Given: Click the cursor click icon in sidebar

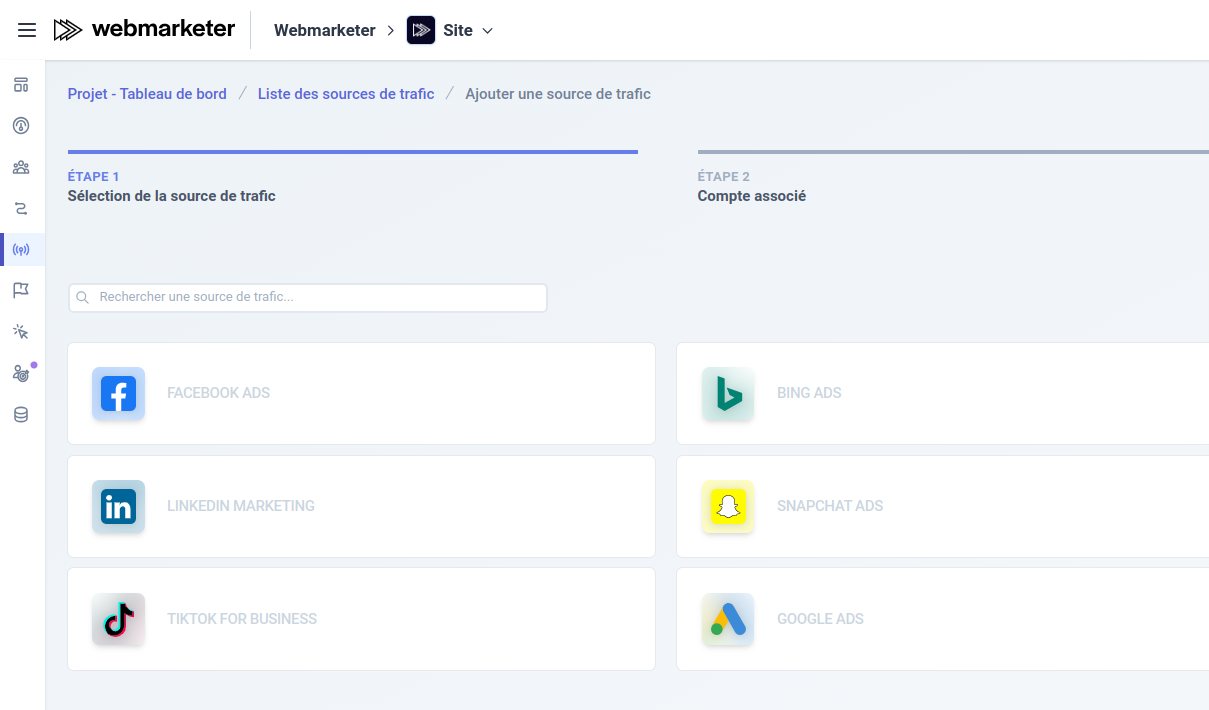Looking at the screenshot, I should (21, 331).
